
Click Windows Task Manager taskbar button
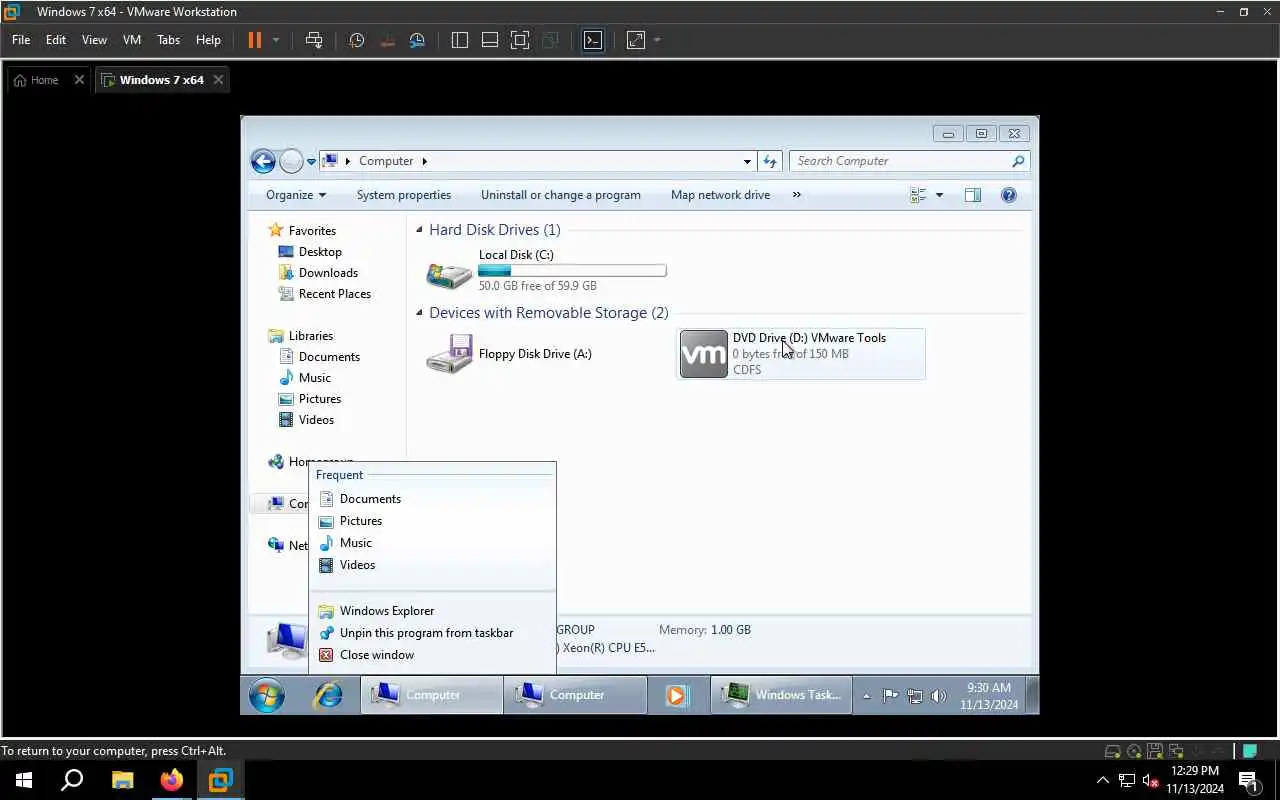tap(781, 695)
